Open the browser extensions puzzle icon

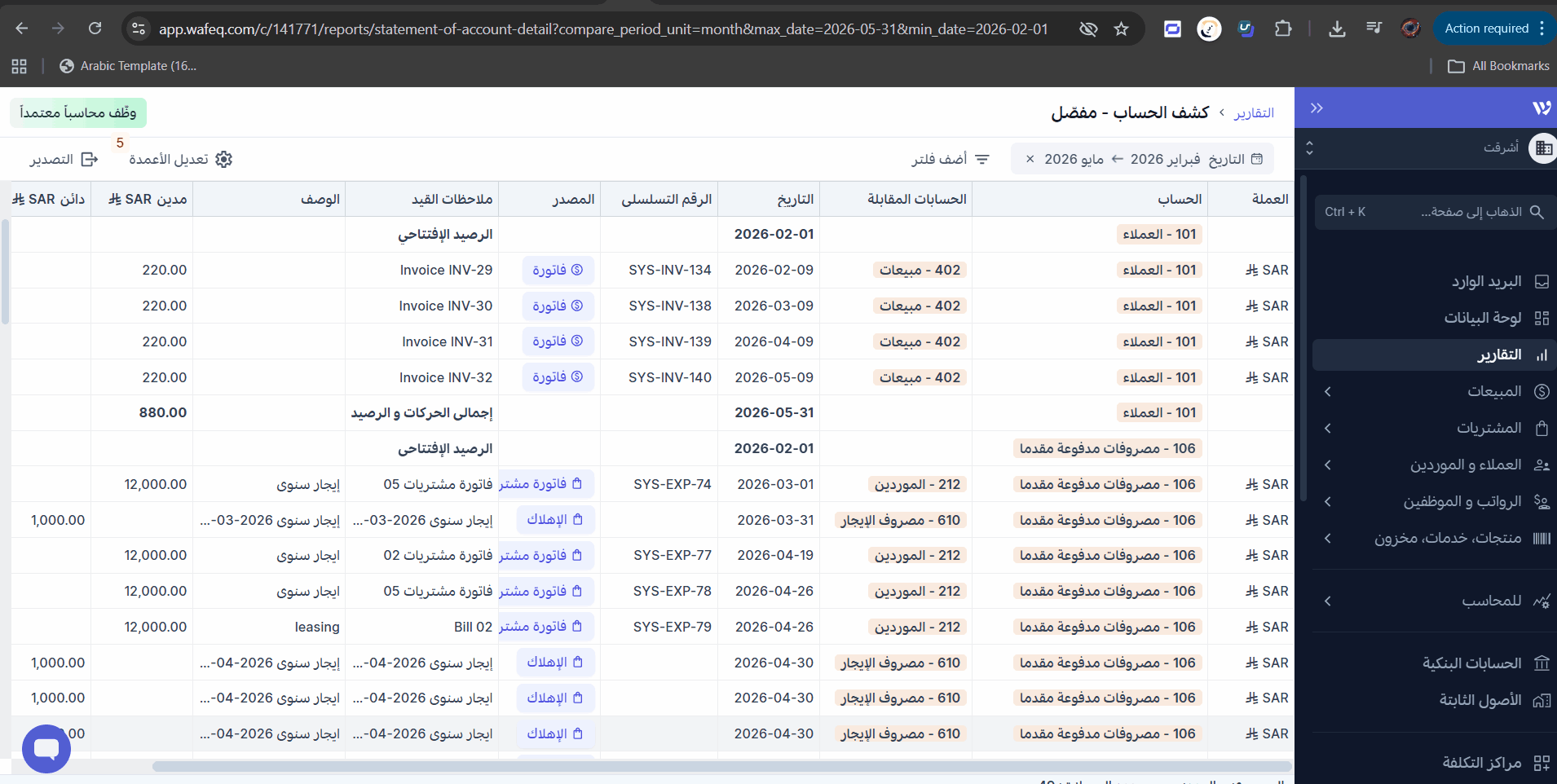click(1283, 29)
